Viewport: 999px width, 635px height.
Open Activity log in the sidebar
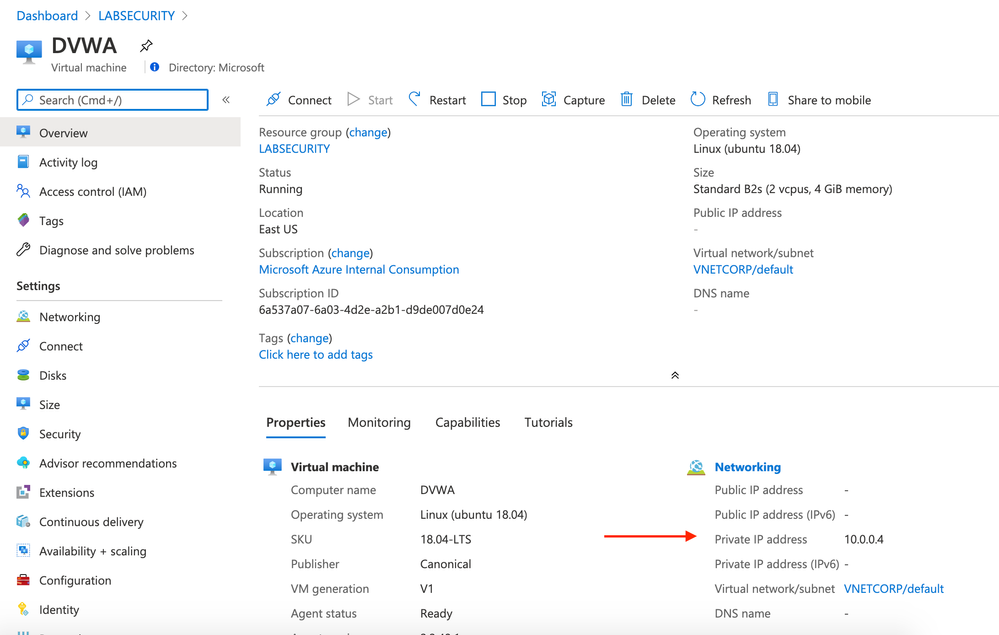tap(68, 162)
